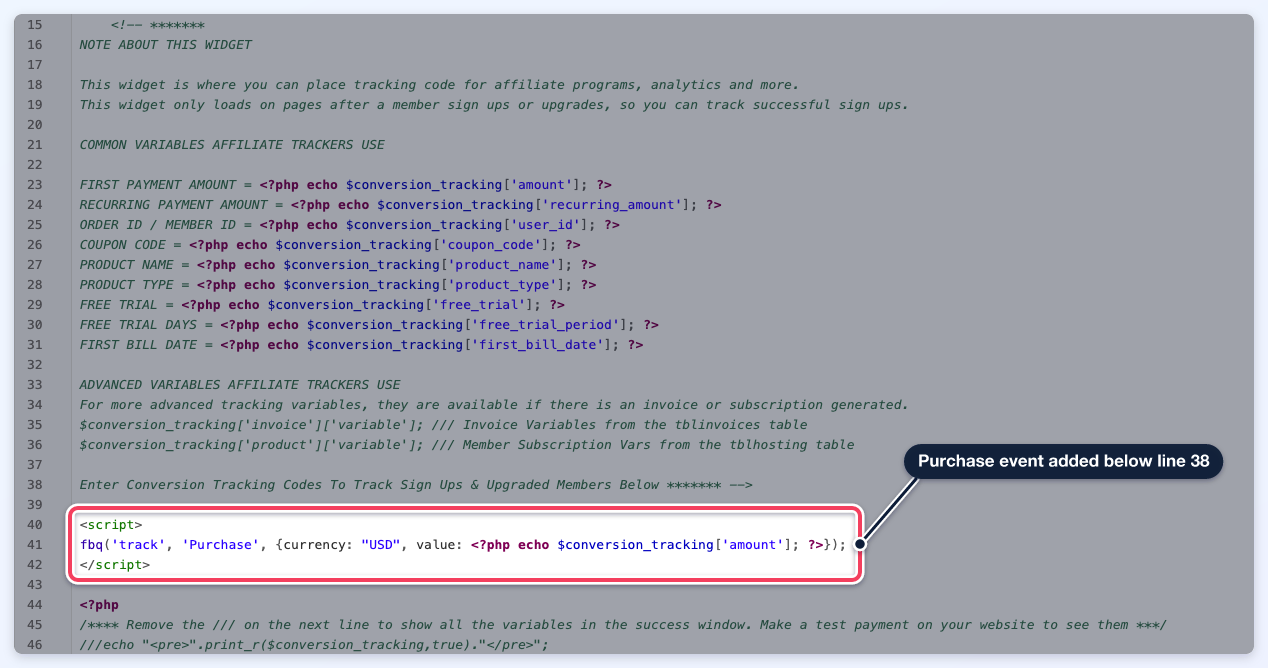1268x668 pixels.
Task: Click 'ADVANCED VARIABLES AFFILIATE TRACKERS USE' line
Action: click(x=240, y=385)
